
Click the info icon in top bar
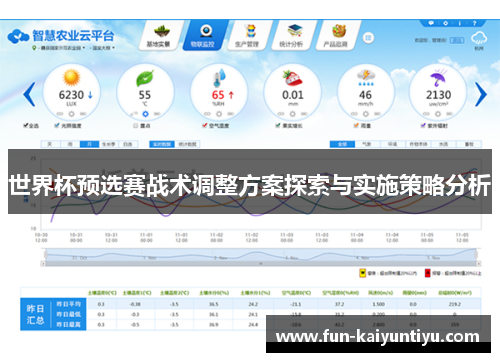click(x=460, y=23)
